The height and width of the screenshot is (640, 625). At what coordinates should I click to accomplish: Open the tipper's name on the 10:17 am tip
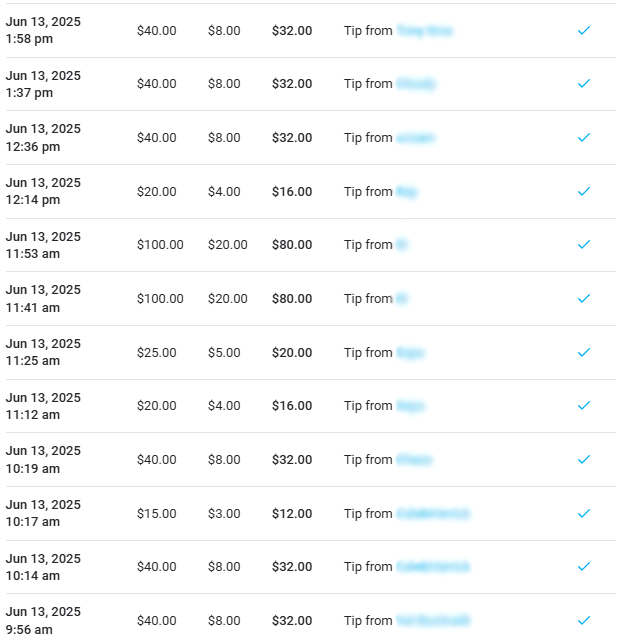click(433, 514)
